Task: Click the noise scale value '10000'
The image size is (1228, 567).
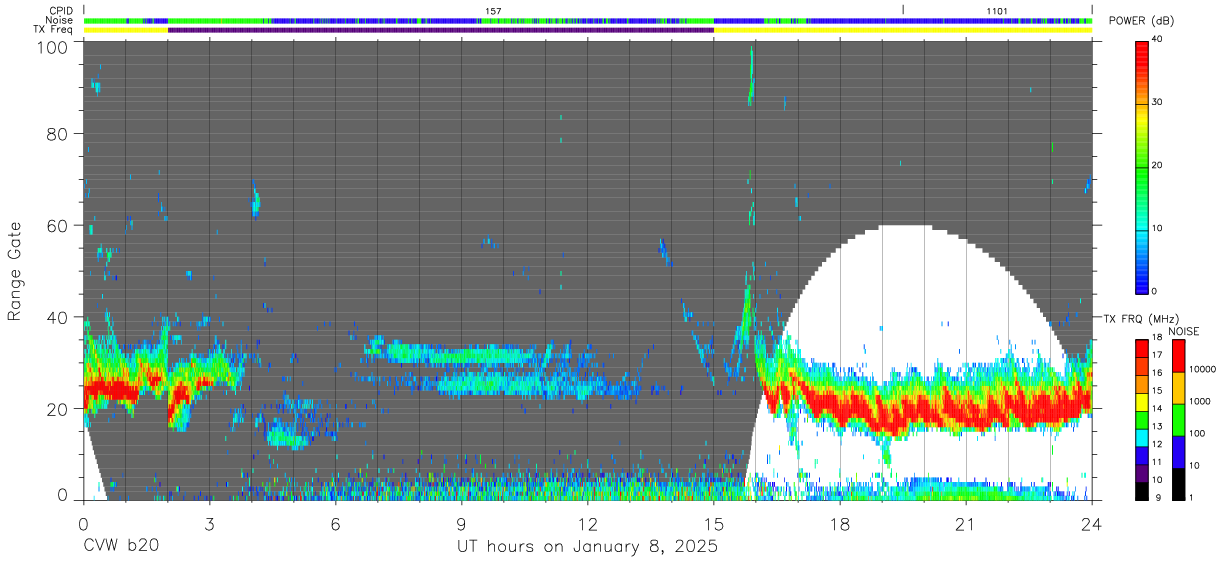Action: pos(1203,369)
